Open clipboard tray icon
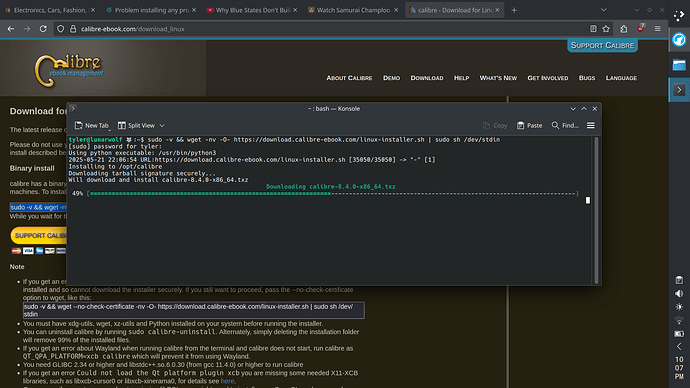The height and width of the screenshot is (388, 690). pos(679,280)
